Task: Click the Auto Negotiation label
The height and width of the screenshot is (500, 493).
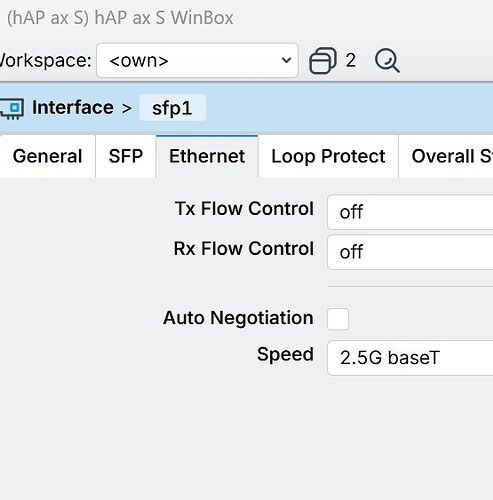Action: [238, 318]
